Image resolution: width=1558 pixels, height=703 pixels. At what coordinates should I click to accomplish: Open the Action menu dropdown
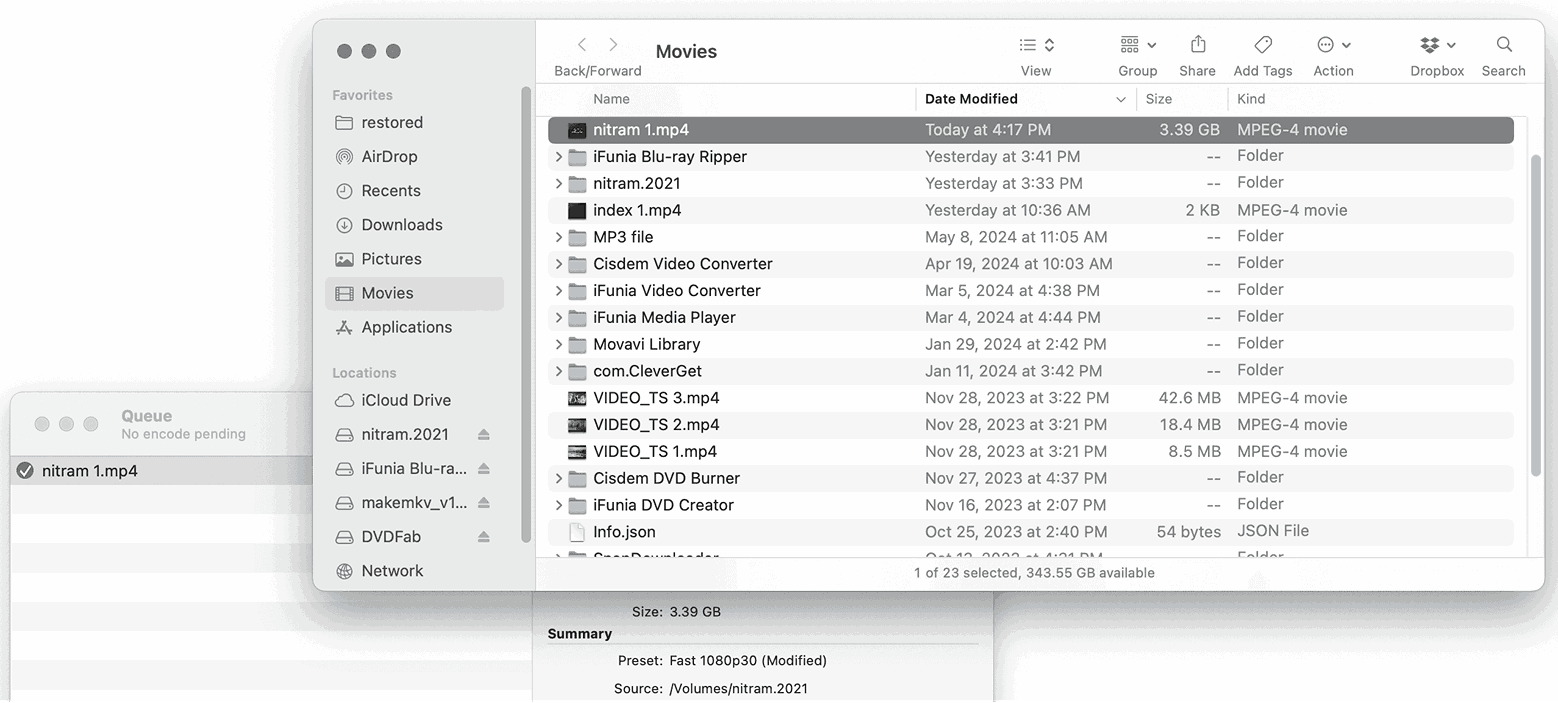coord(1333,45)
